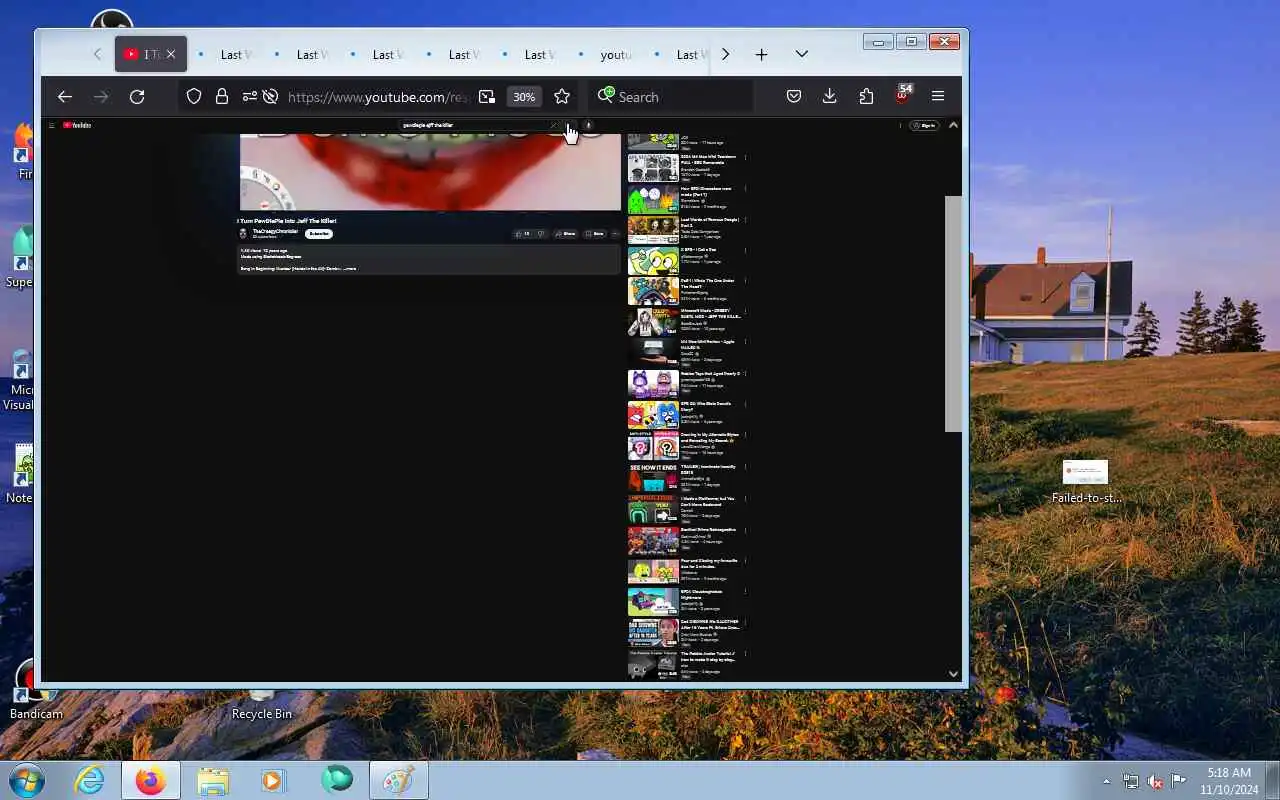Click the channel avatar beside TheCreepyChronicler
The image size is (1280, 800).
(x=243, y=234)
